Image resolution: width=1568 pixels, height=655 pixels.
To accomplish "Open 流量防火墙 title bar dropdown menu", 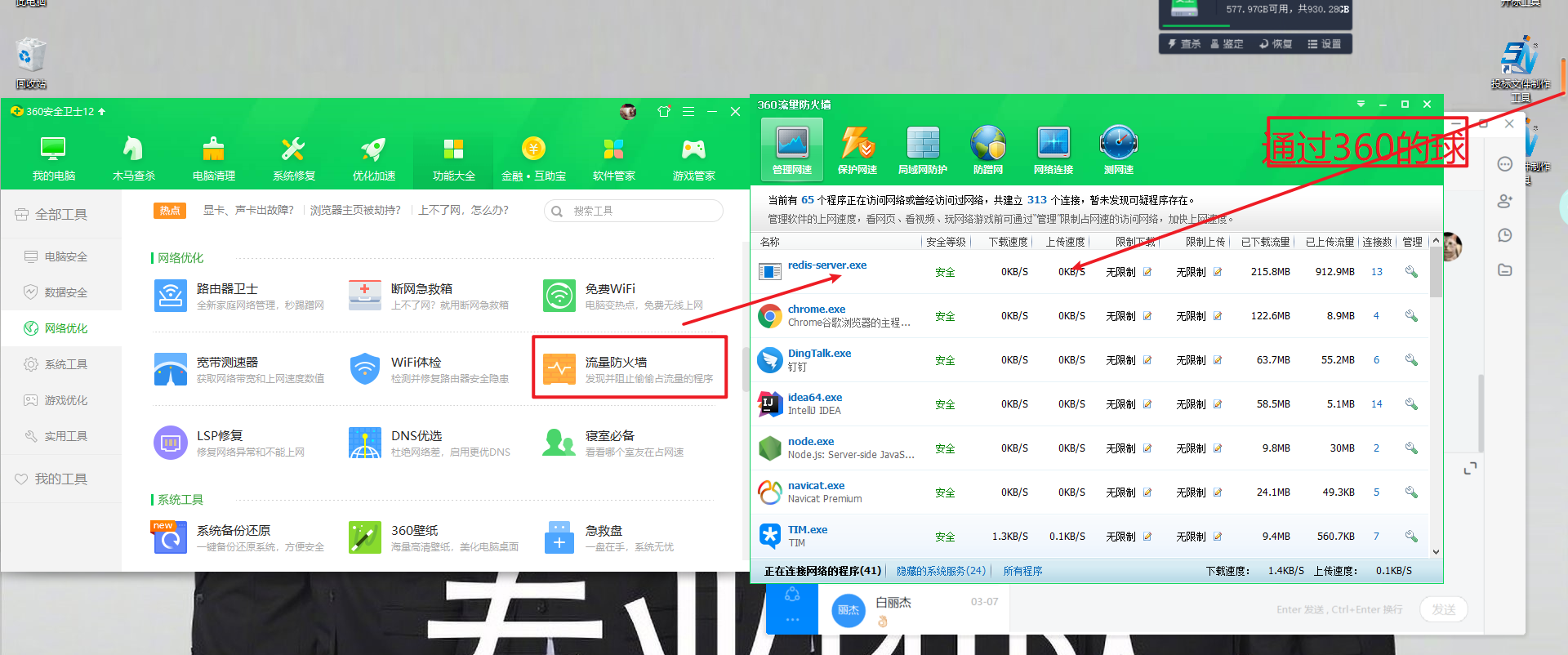I will [x=1361, y=105].
